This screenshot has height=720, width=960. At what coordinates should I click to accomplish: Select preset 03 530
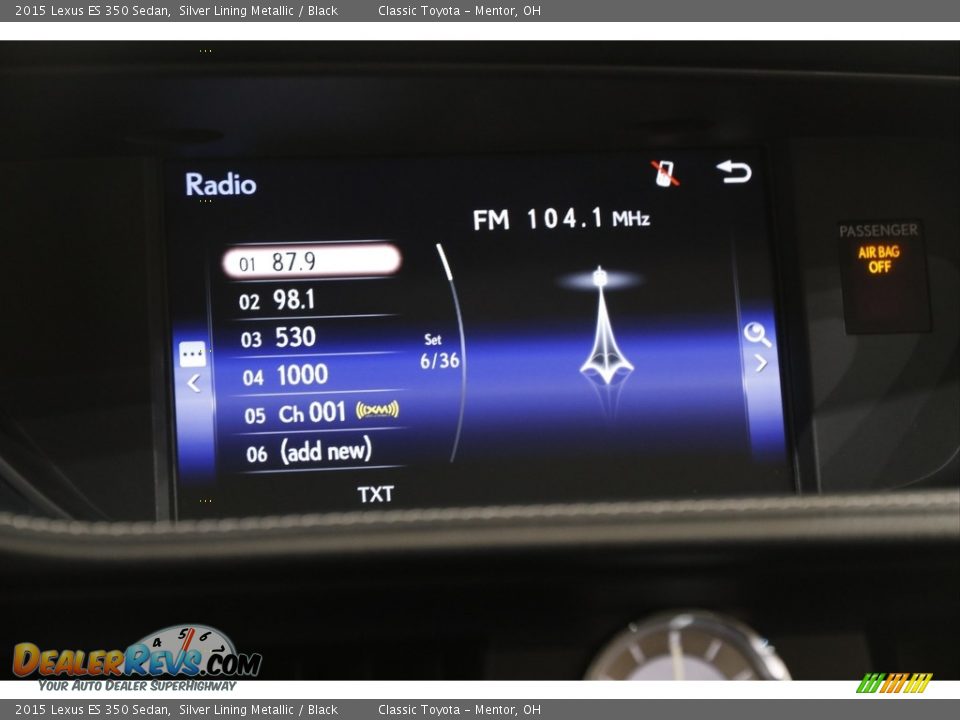pyautogui.click(x=312, y=337)
